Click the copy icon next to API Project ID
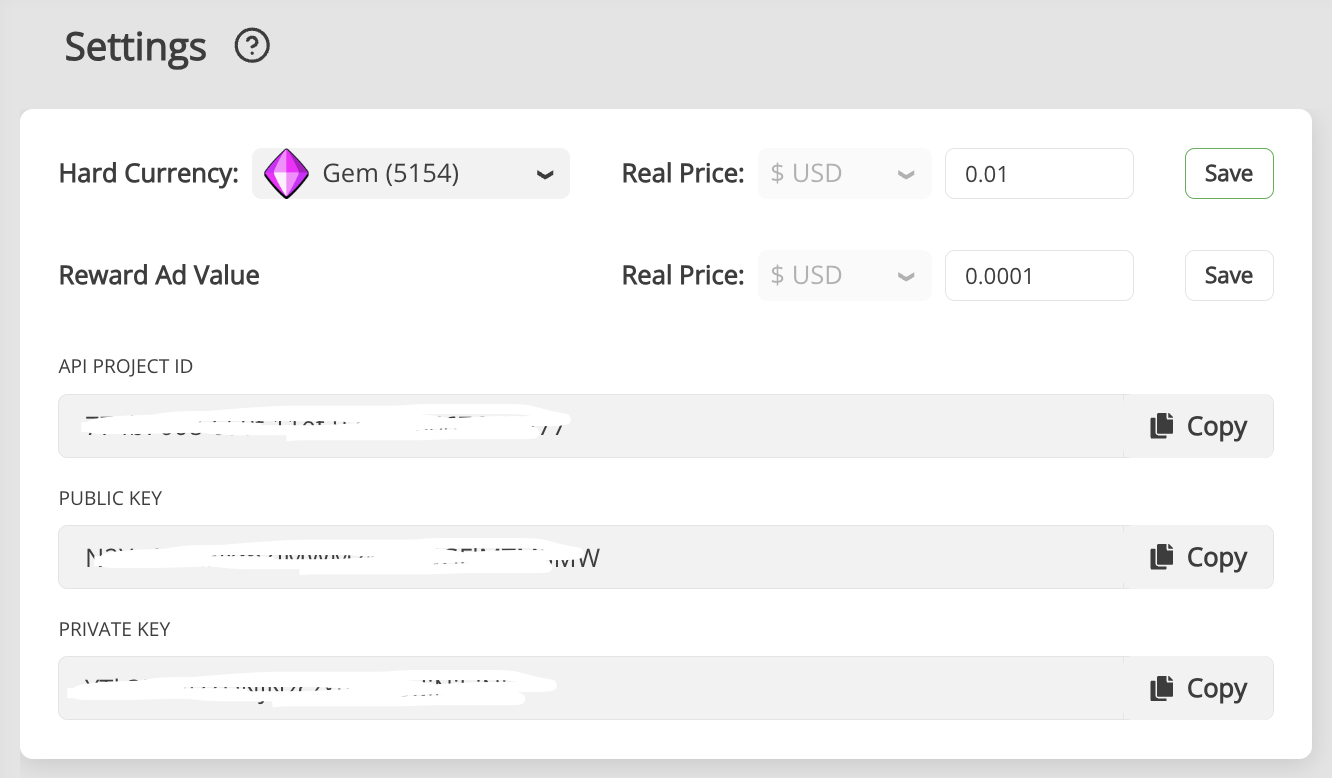The height and width of the screenshot is (778, 1332). pos(1161,425)
